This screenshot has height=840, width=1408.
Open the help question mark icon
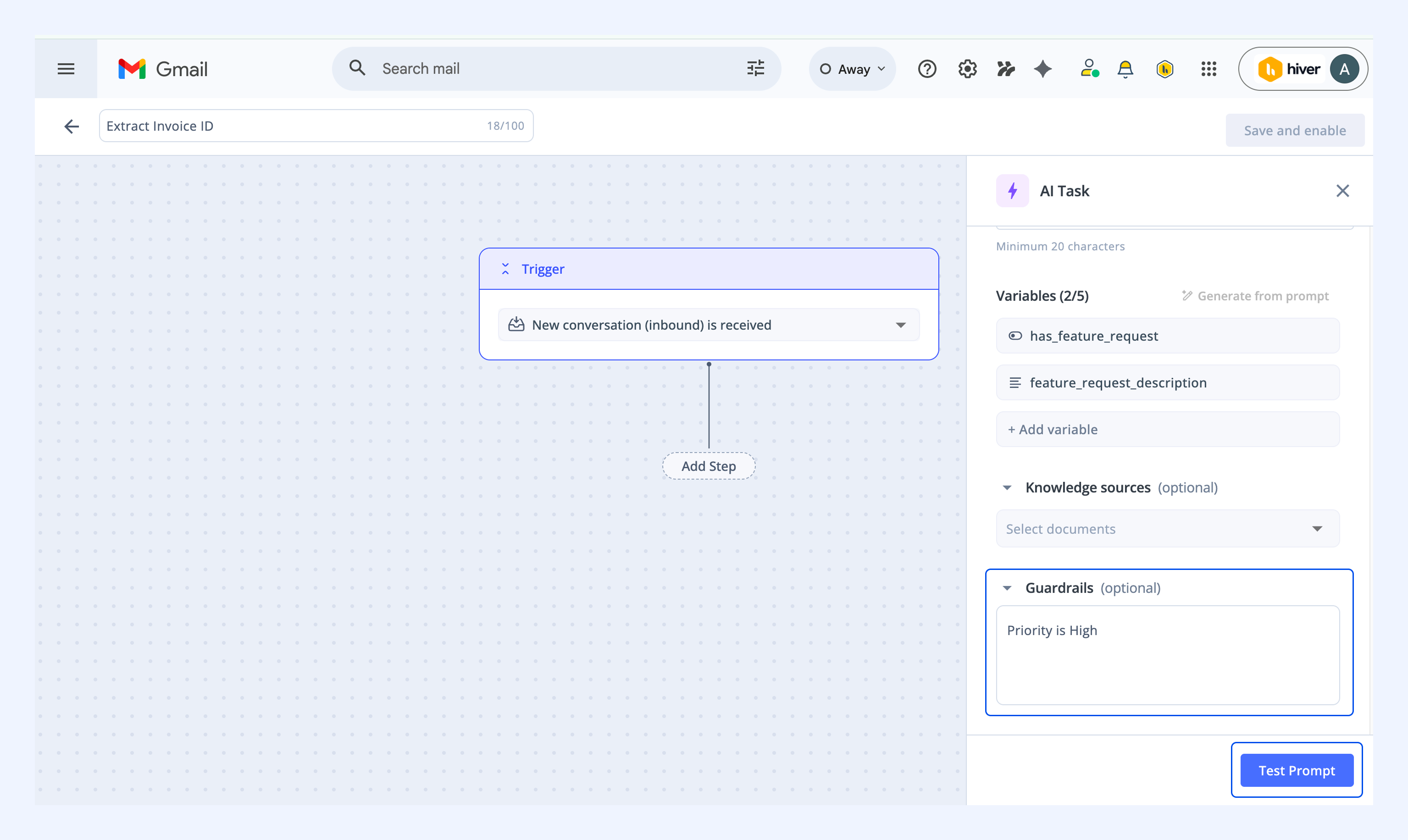(x=927, y=69)
